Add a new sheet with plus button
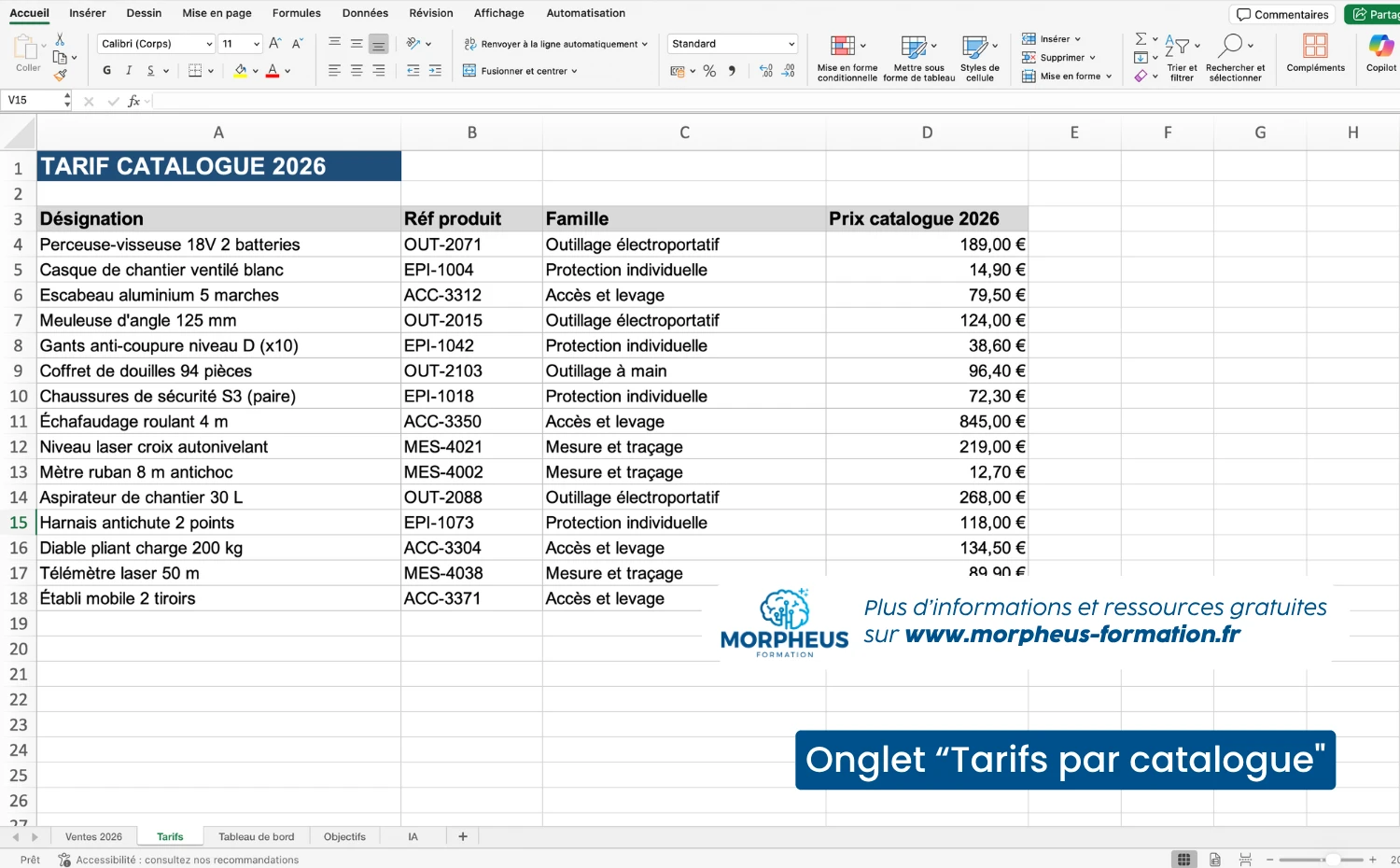 coord(463,836)
